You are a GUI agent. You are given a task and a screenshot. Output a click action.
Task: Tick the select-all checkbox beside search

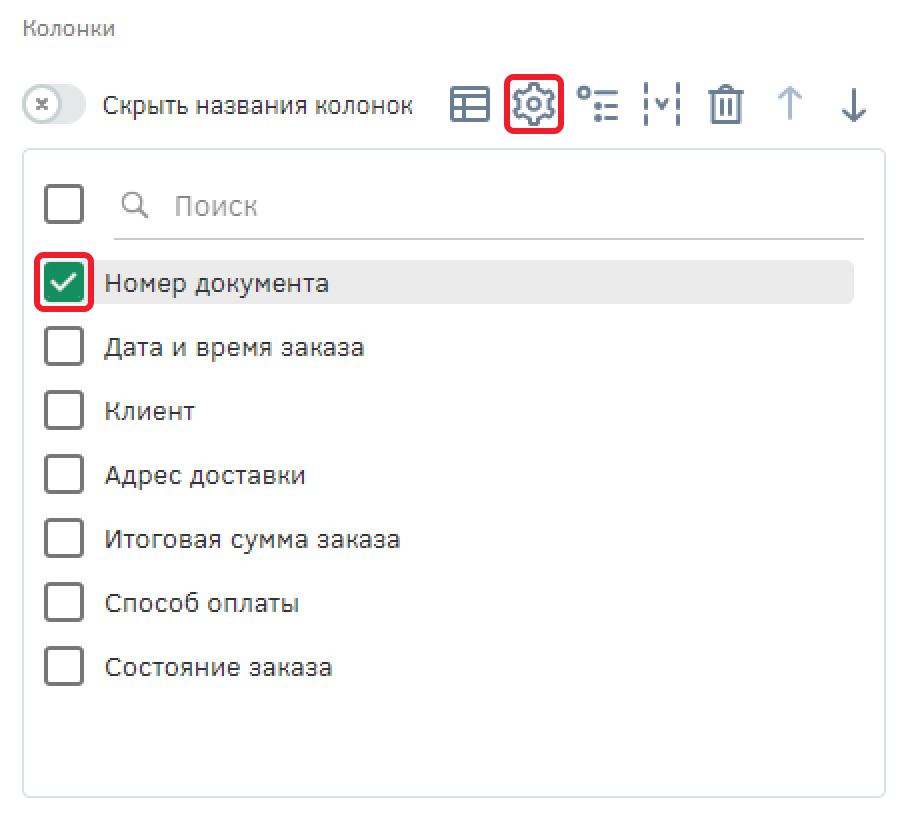64,205
